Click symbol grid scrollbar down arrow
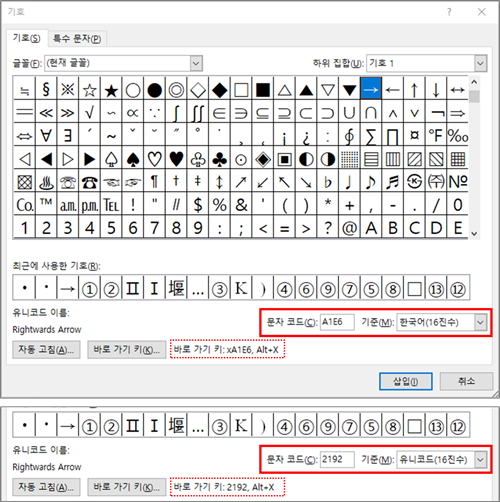This screenshot has width=500, height=502. point(474,234)
